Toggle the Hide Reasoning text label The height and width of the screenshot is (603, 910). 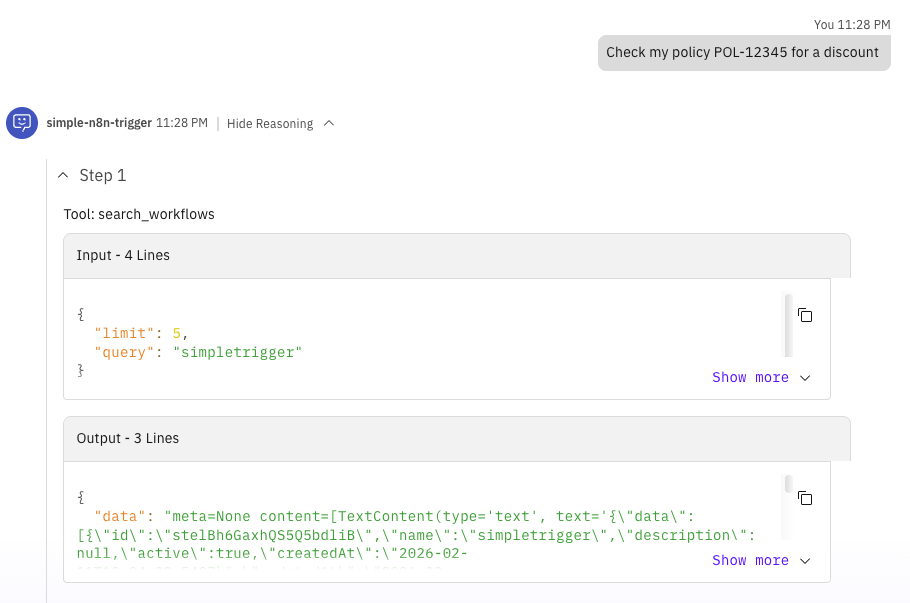(269, 124)
